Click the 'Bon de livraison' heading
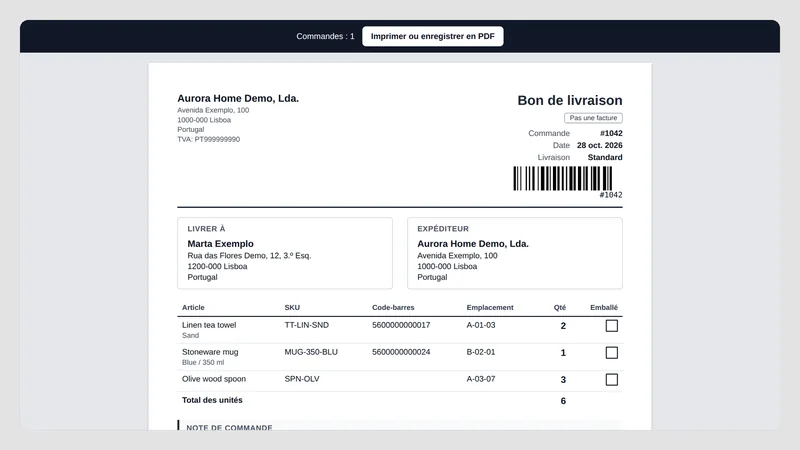 click(570, 100)
